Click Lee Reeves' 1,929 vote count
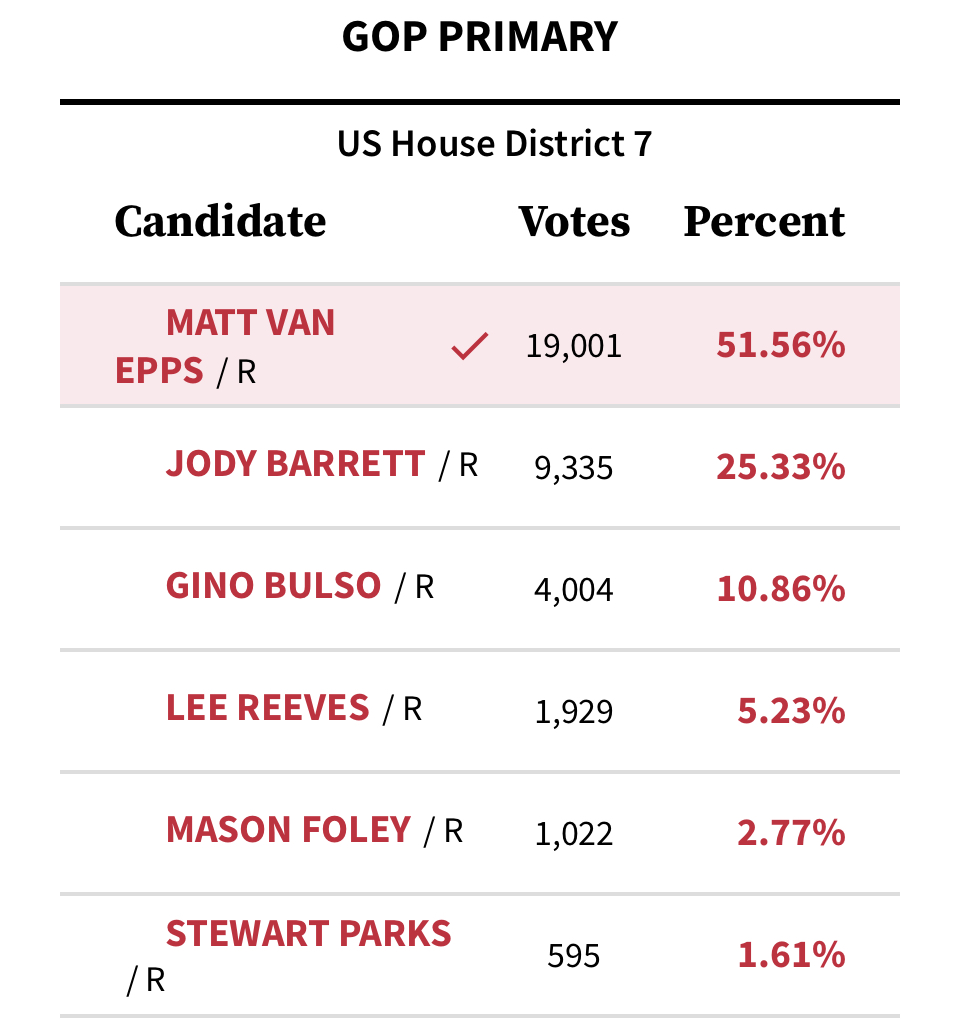This screenshot has height=1021, width=960. [574, 712]
